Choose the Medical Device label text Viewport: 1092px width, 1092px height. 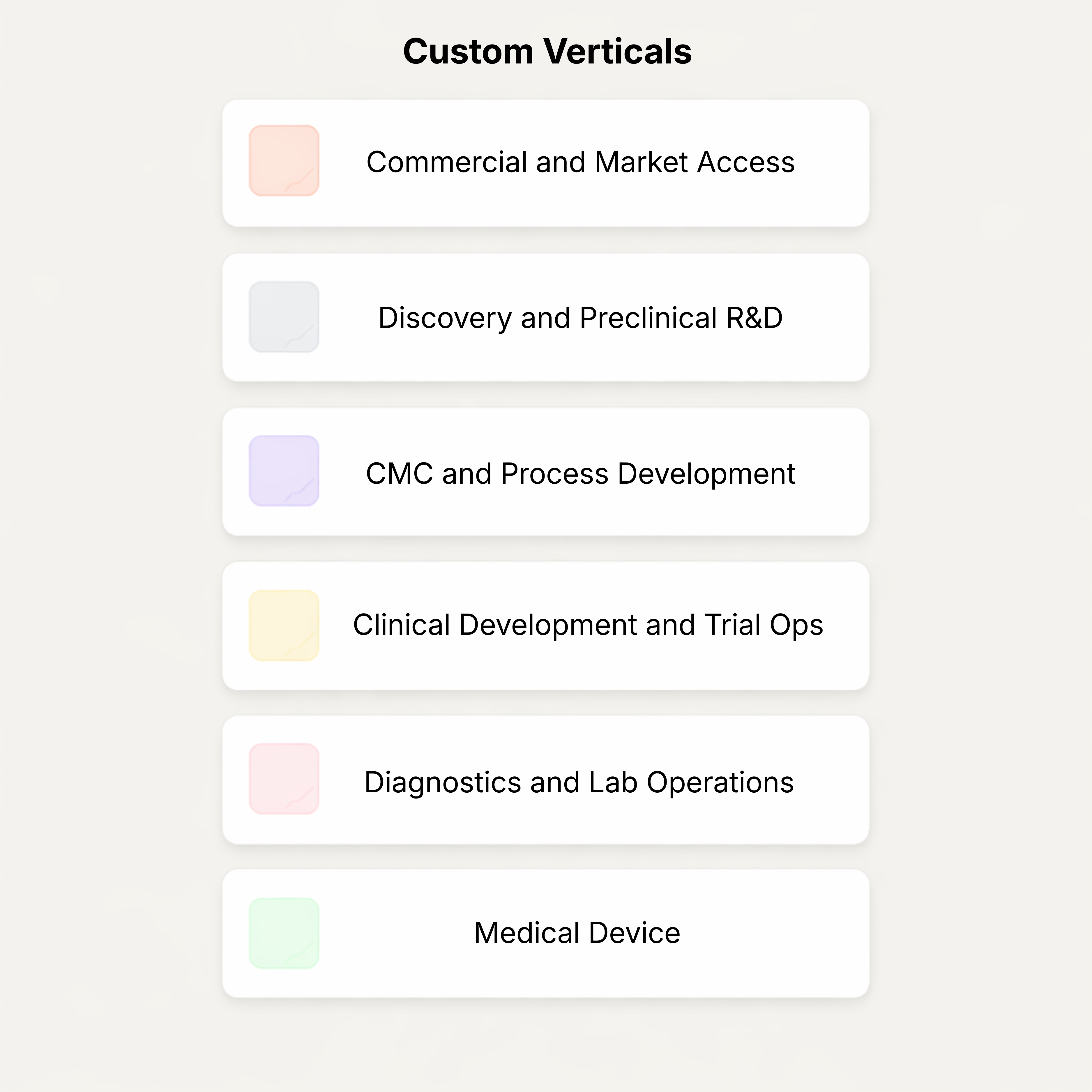[577, 933]
